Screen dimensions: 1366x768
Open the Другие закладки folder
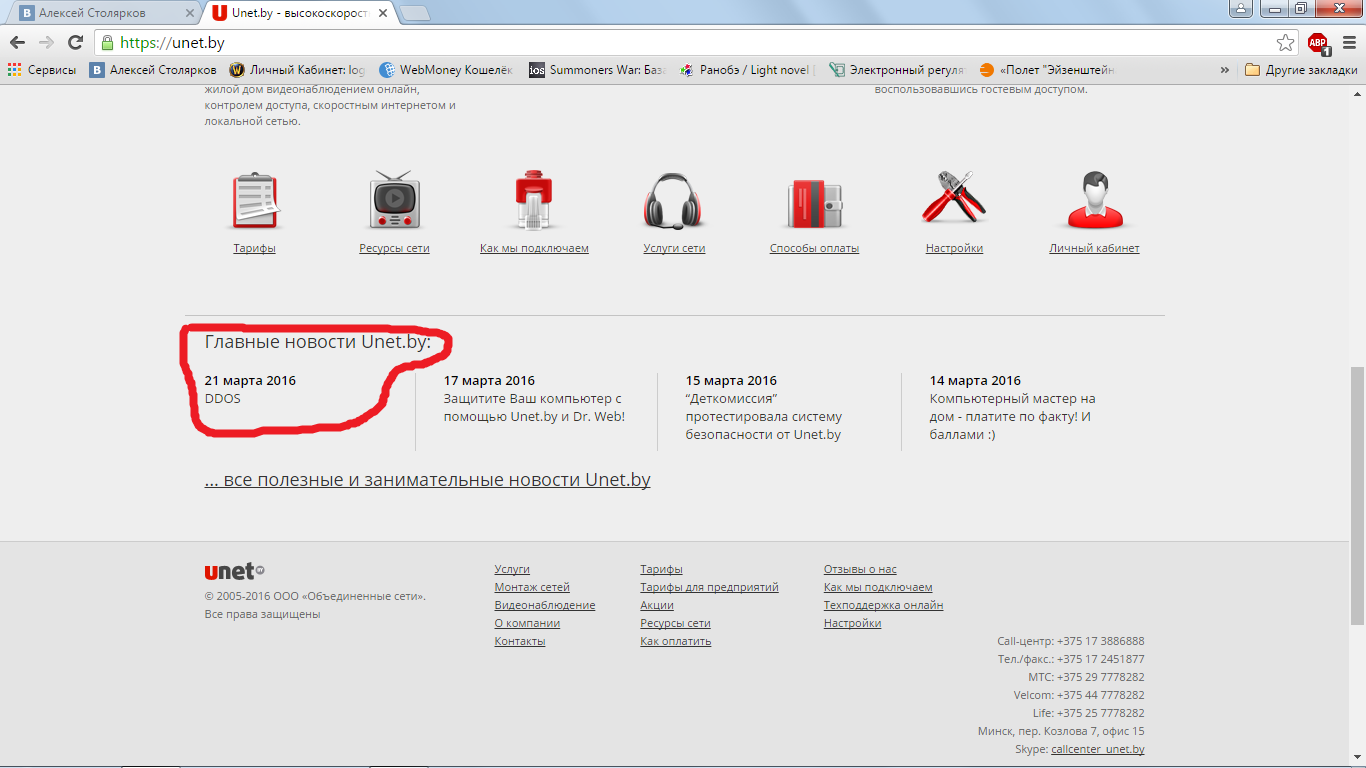[1301, 70]
